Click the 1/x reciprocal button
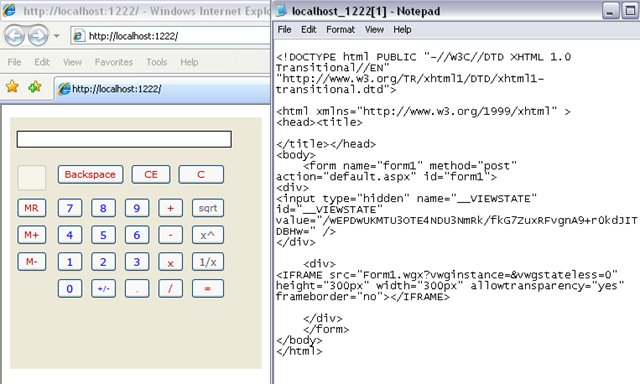The image size is (640, 384). click(208, 262)
